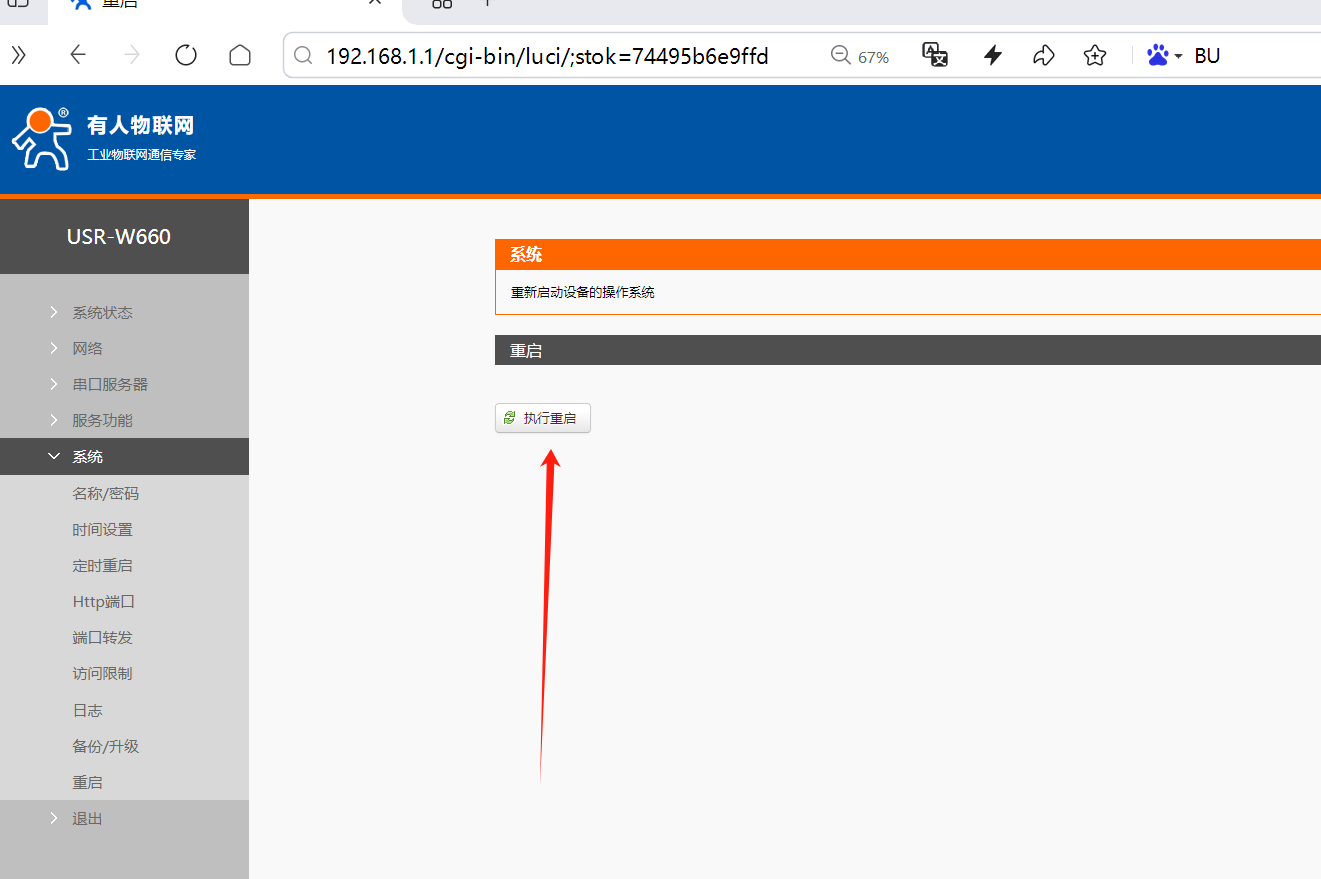Focus the address bar showing 192.168.1.1 URL
The width and height of the screenshot is (1321, 879).
click(547, 56)
